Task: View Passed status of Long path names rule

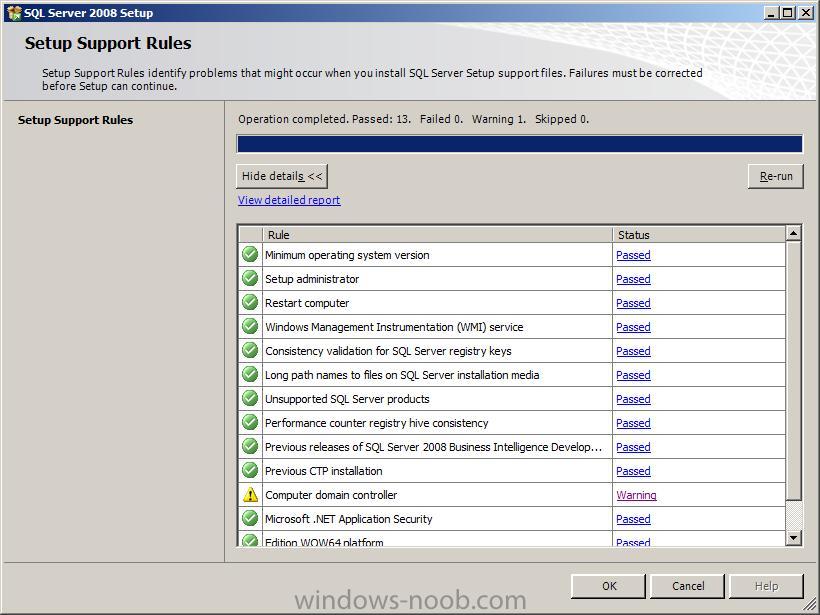Action: (x=633, y=375)
